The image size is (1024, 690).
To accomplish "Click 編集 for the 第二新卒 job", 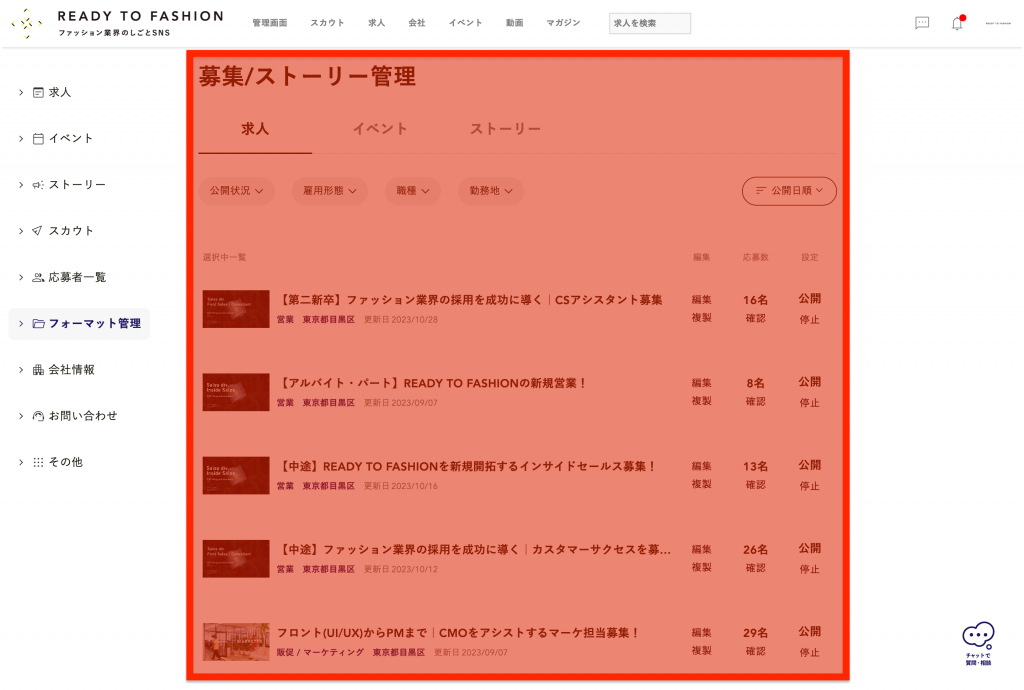I will point(701,299).
